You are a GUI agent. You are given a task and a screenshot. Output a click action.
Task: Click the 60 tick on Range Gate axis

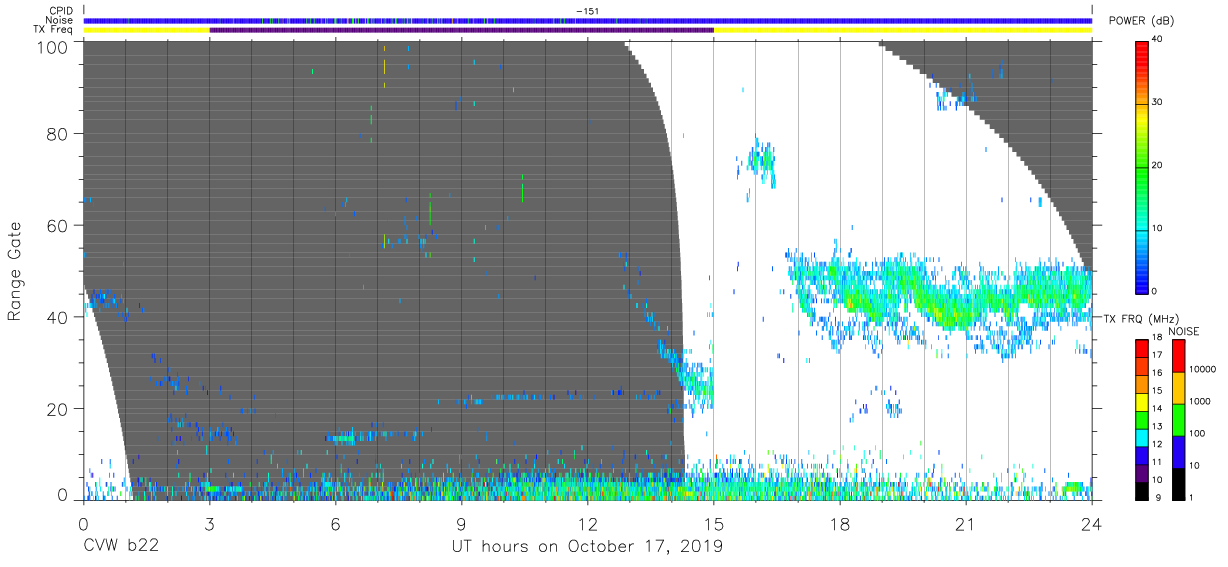coord(59,225)
